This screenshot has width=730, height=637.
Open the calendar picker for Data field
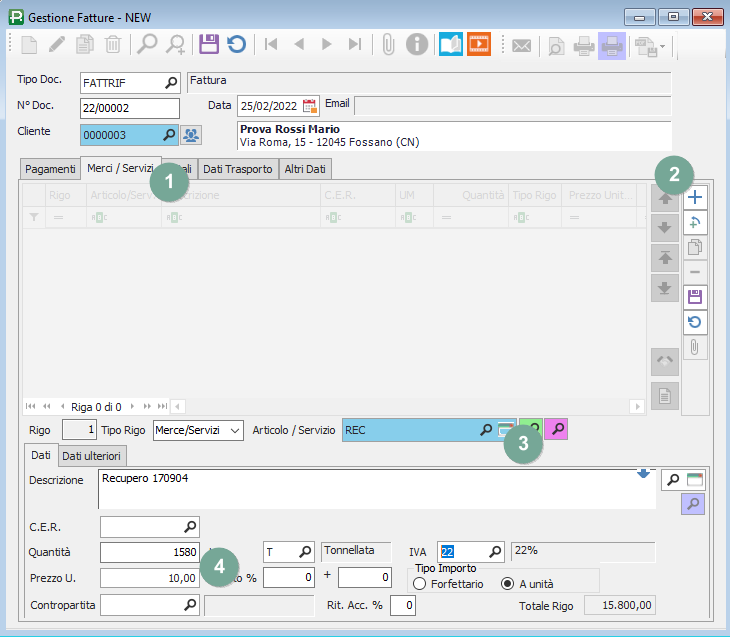(x=310, y=106)
